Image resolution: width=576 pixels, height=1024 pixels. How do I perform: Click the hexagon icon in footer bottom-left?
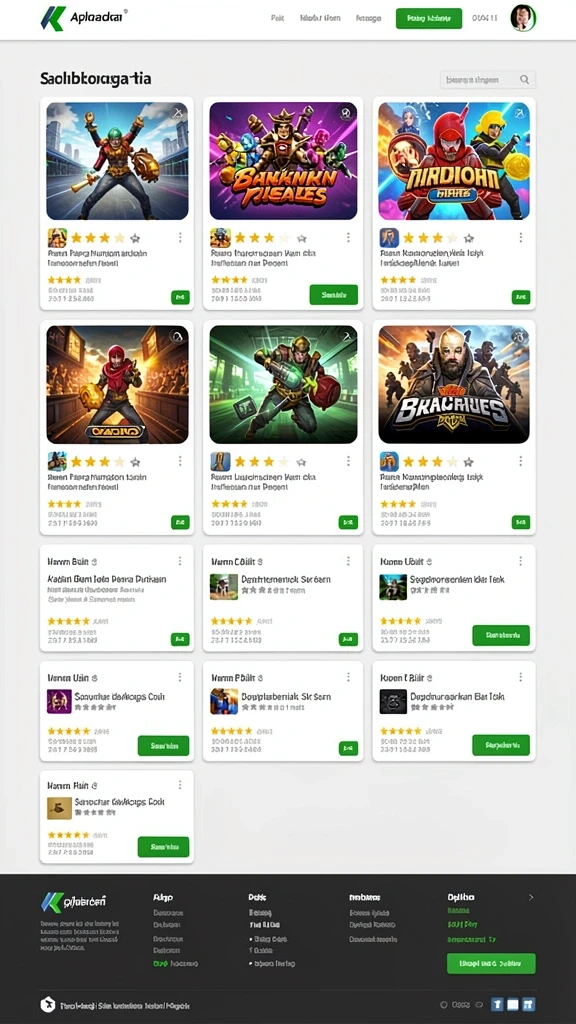47,1005
